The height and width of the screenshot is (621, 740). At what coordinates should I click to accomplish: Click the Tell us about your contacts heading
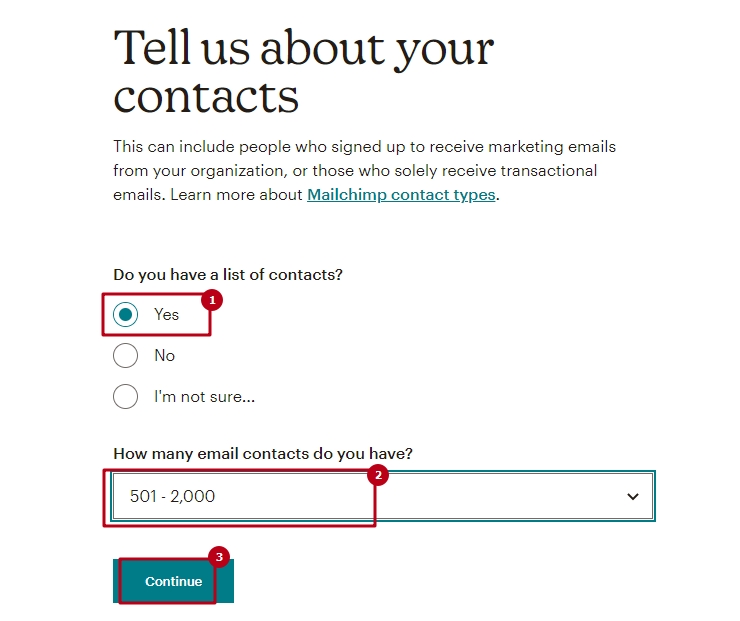pos(303,72)
